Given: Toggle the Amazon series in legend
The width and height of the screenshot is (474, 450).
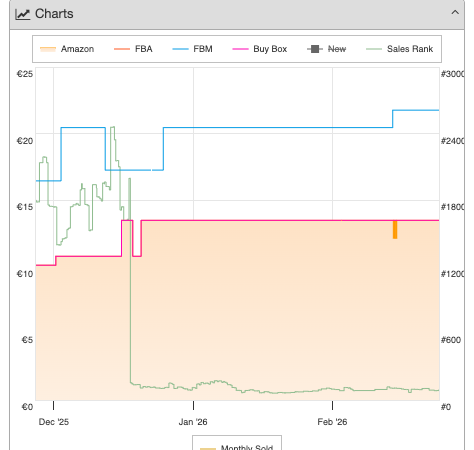Looking at the screenshot, I should pyautogui.click(x=67, y=49).
